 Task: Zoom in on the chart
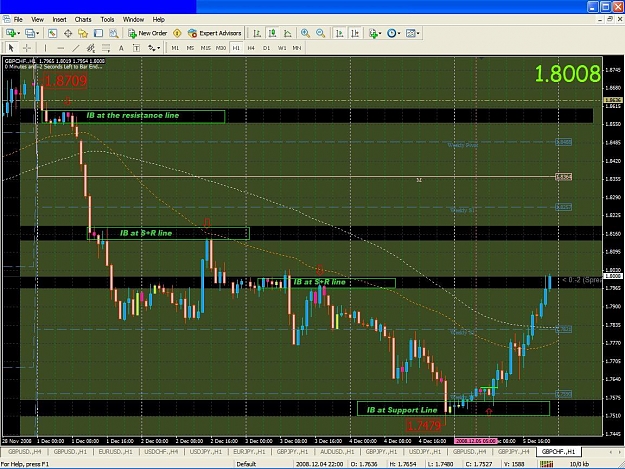point(305,33)
